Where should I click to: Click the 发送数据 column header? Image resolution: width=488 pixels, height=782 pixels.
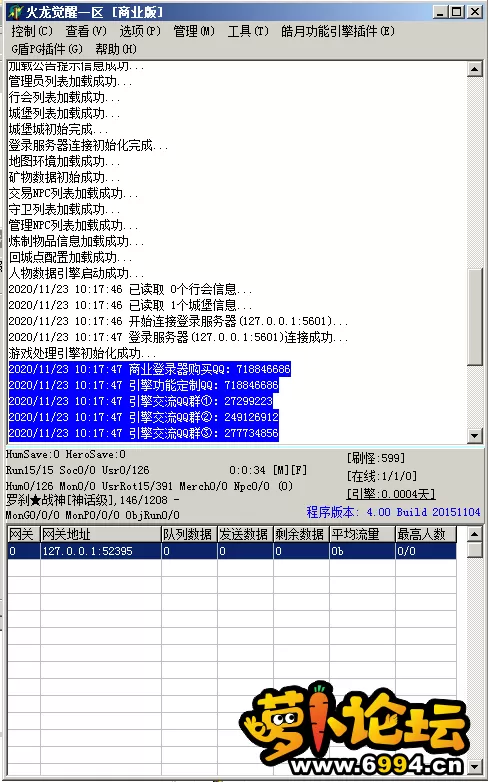(x=245, y=534)
